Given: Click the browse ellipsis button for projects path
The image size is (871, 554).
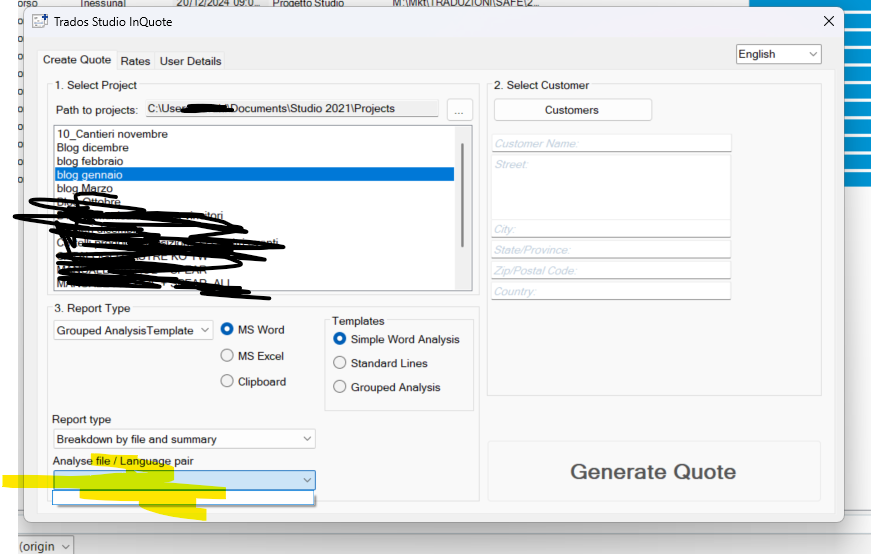Looking at the screenshot, I should point(459,110).
